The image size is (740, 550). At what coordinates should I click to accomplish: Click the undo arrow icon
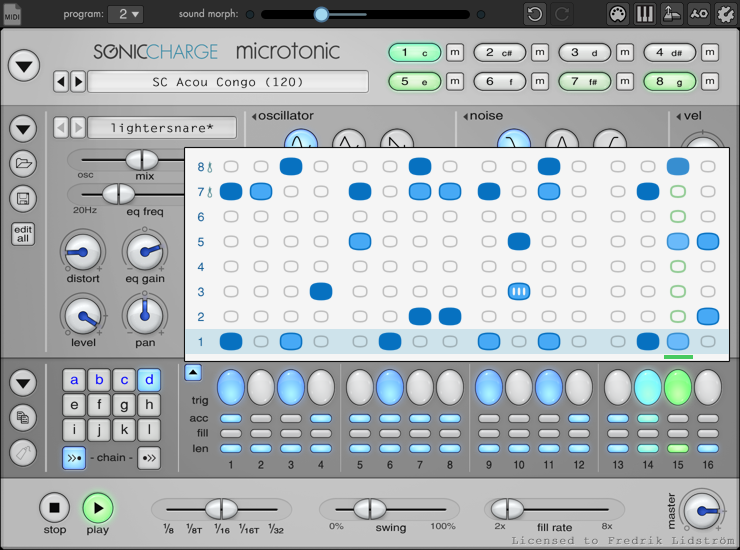(x=535, y=14)
